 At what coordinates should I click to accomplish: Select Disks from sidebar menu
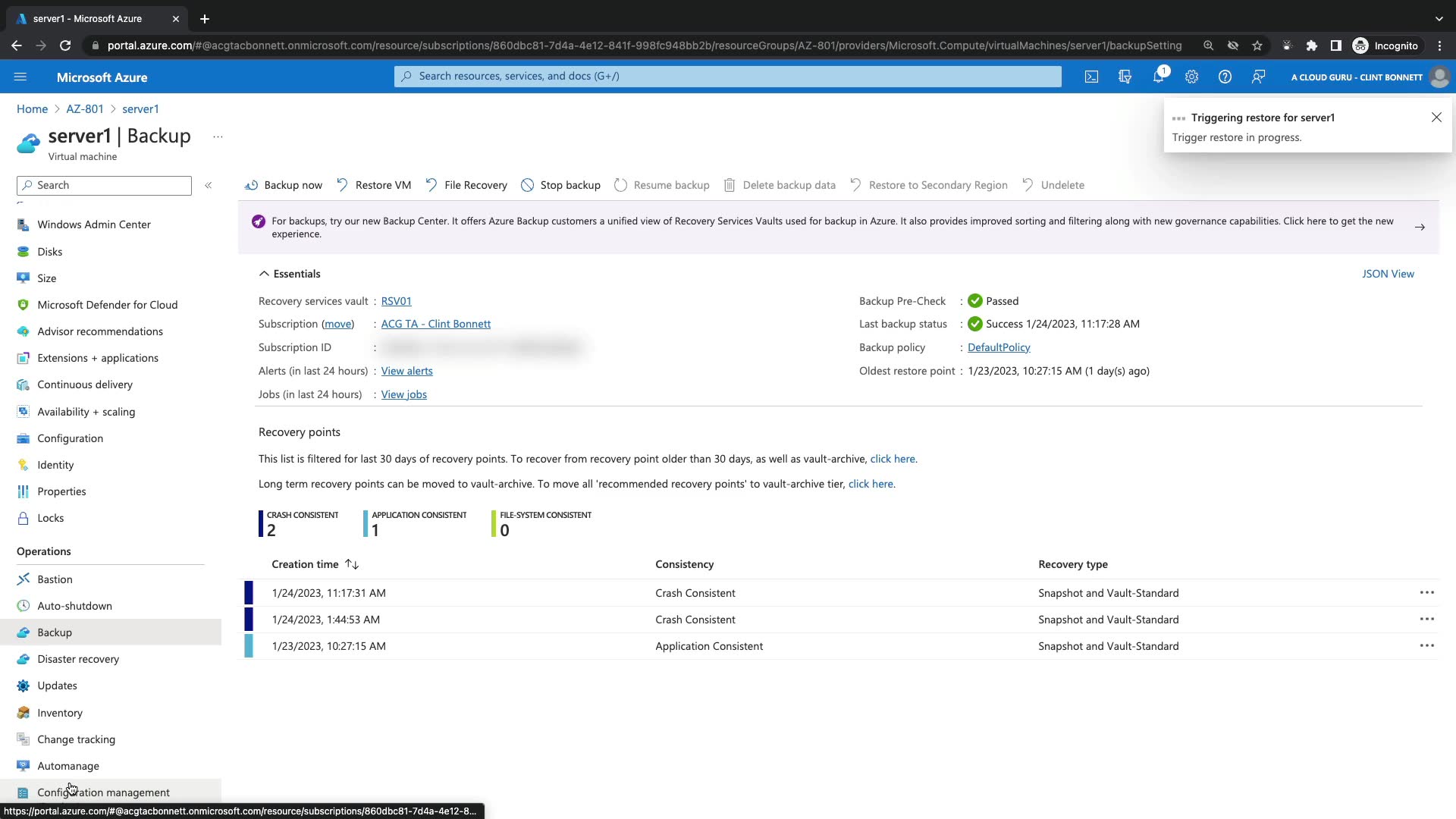[x=50, y=252]
